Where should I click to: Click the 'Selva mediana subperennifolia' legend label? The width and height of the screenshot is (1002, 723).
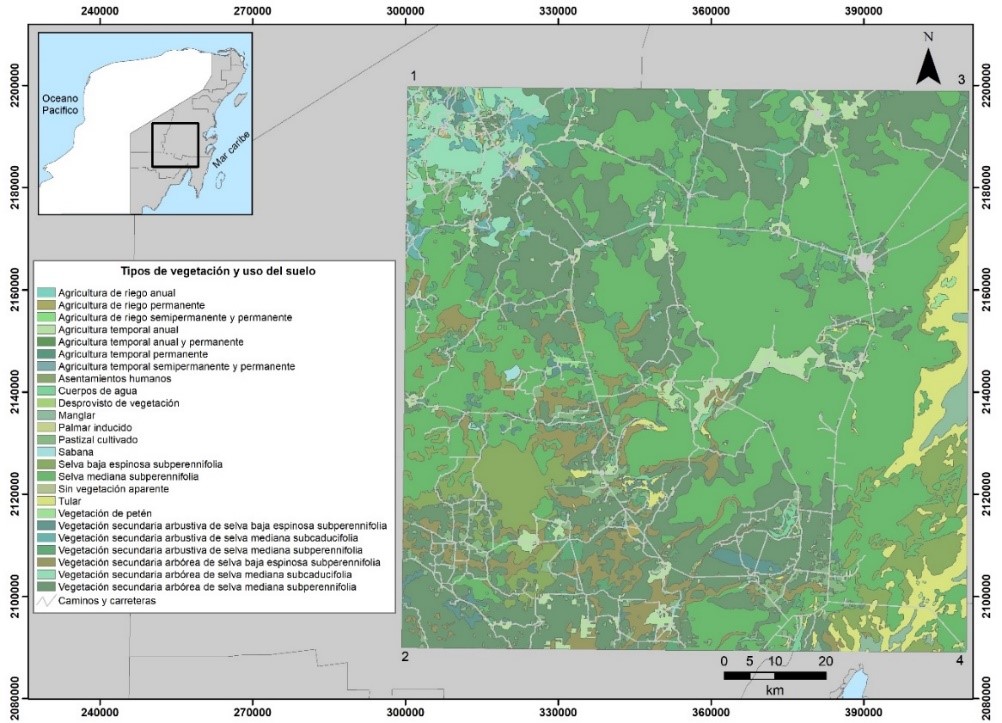click(x=128, y=477)
